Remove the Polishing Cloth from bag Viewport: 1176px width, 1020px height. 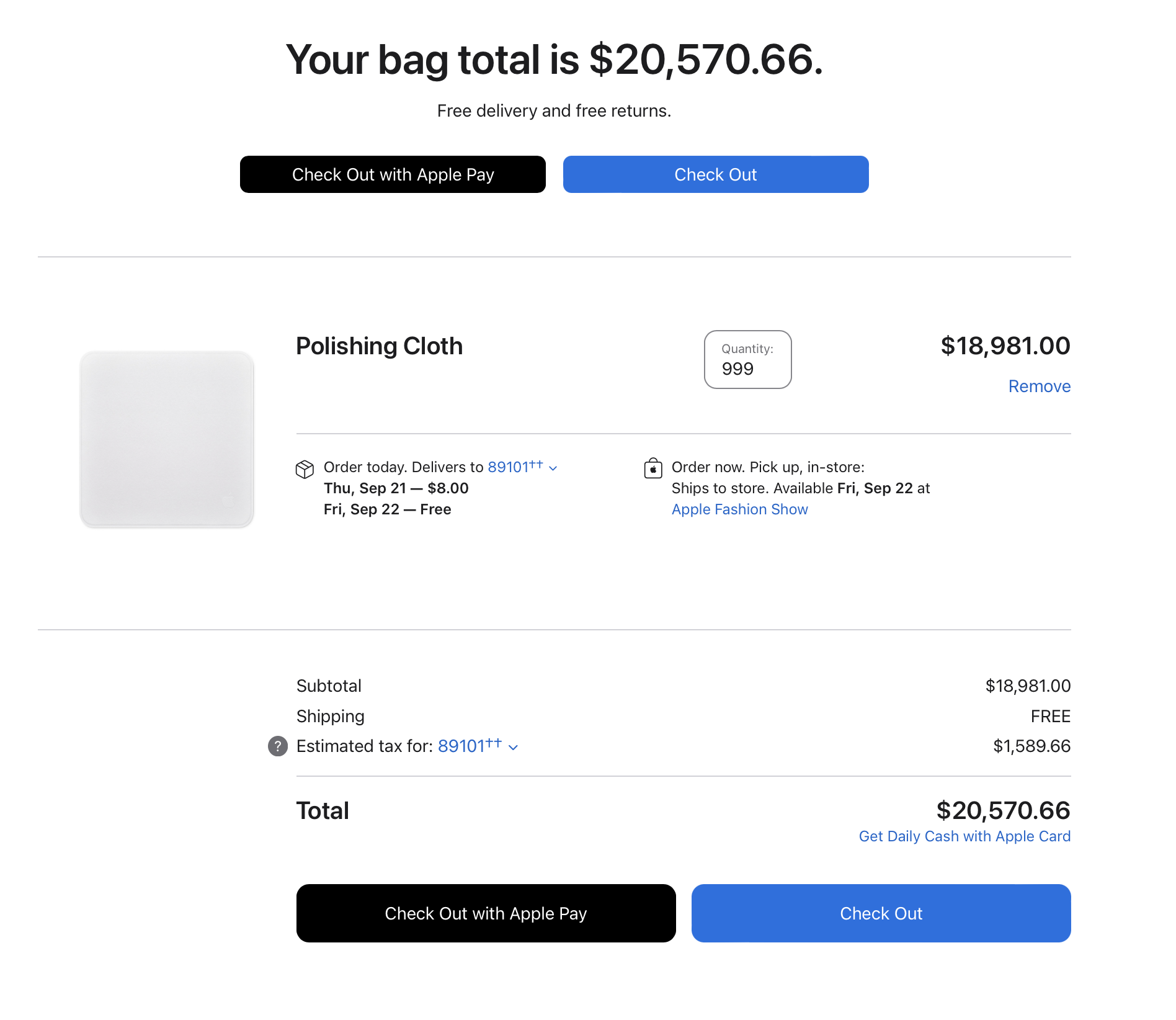[x=1039, y=387]
